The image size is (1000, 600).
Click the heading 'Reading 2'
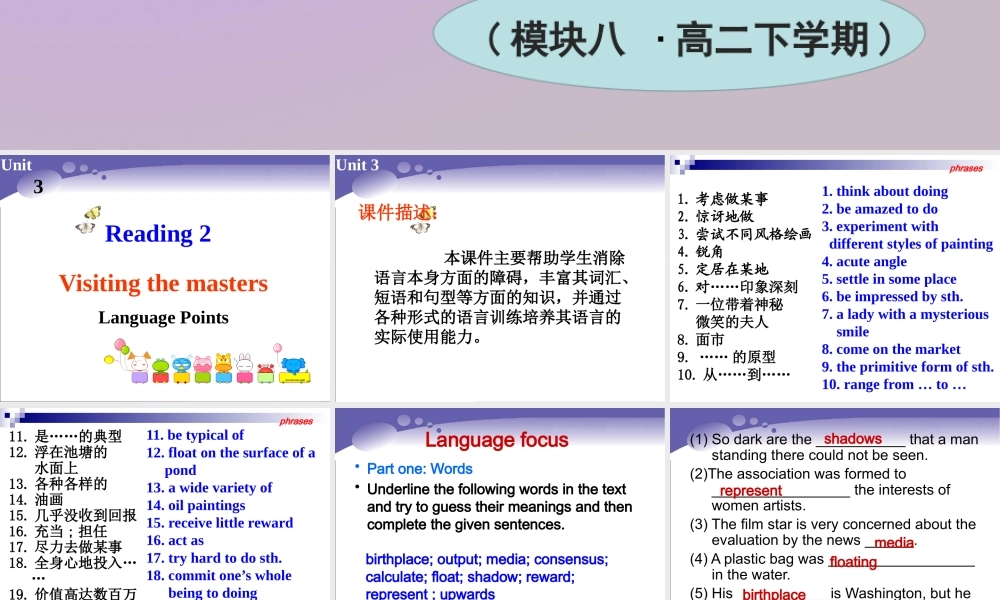pyautogui.click(x=158, y=234)
